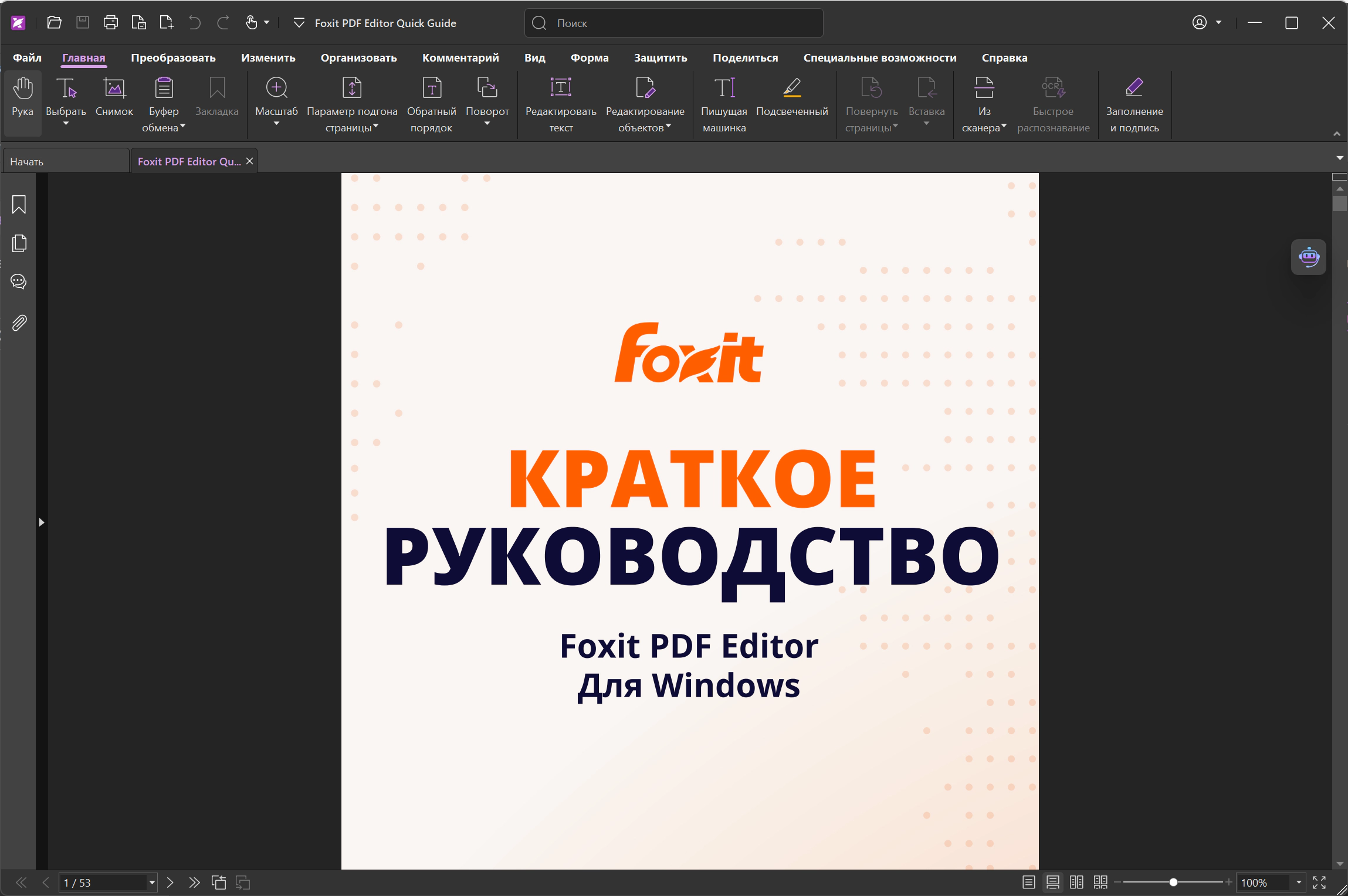This screenshot has height=896, width=1348.
Task: Open the Вид ribbon tab
Action: point(535,57)
